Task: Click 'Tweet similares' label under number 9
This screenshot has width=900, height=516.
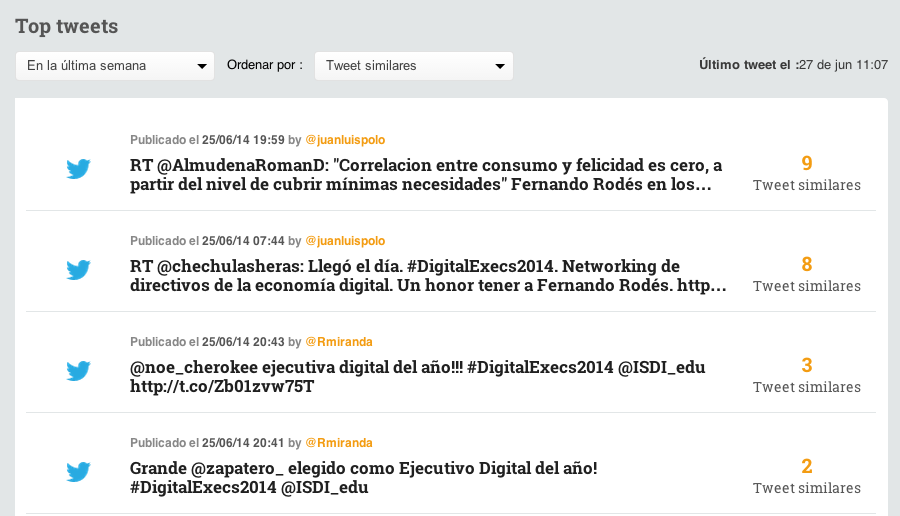Action: pyautogui.click(x=806, y=185)
